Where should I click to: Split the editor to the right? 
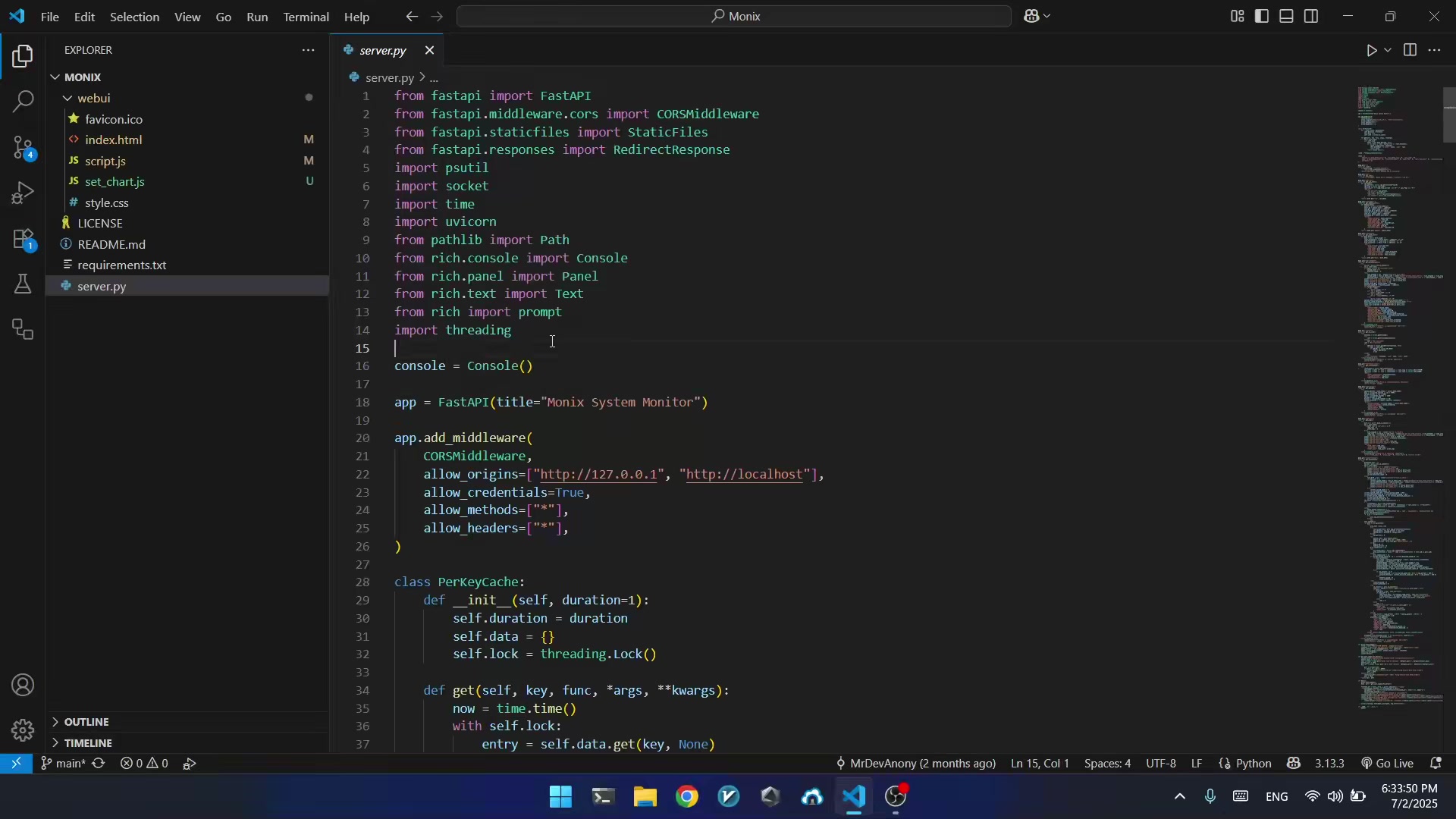coord(1410,51)
